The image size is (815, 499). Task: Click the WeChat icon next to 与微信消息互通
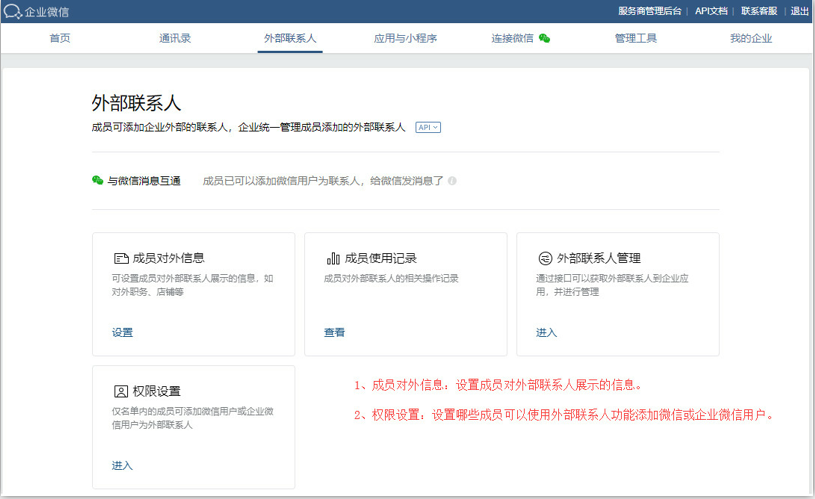pos(97,180)
